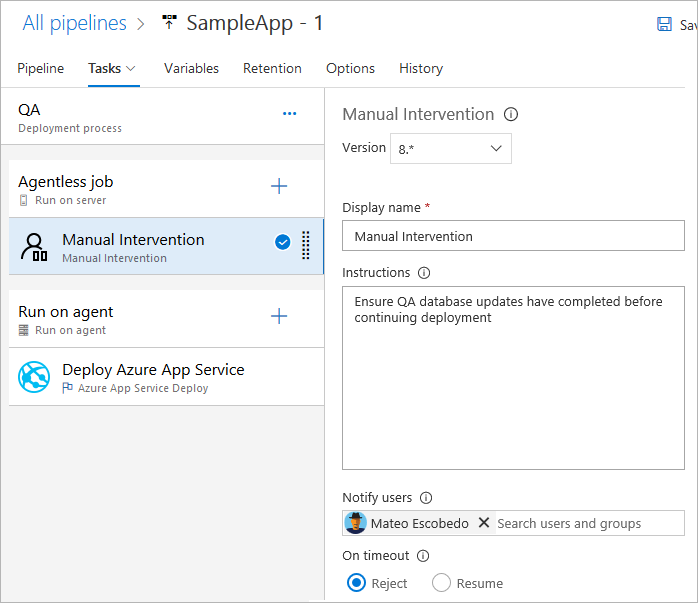Viewport: 698px width, 603px height.
Task: Click the flag icon beside Azure App Service Deploy
Action: [67, 388]
